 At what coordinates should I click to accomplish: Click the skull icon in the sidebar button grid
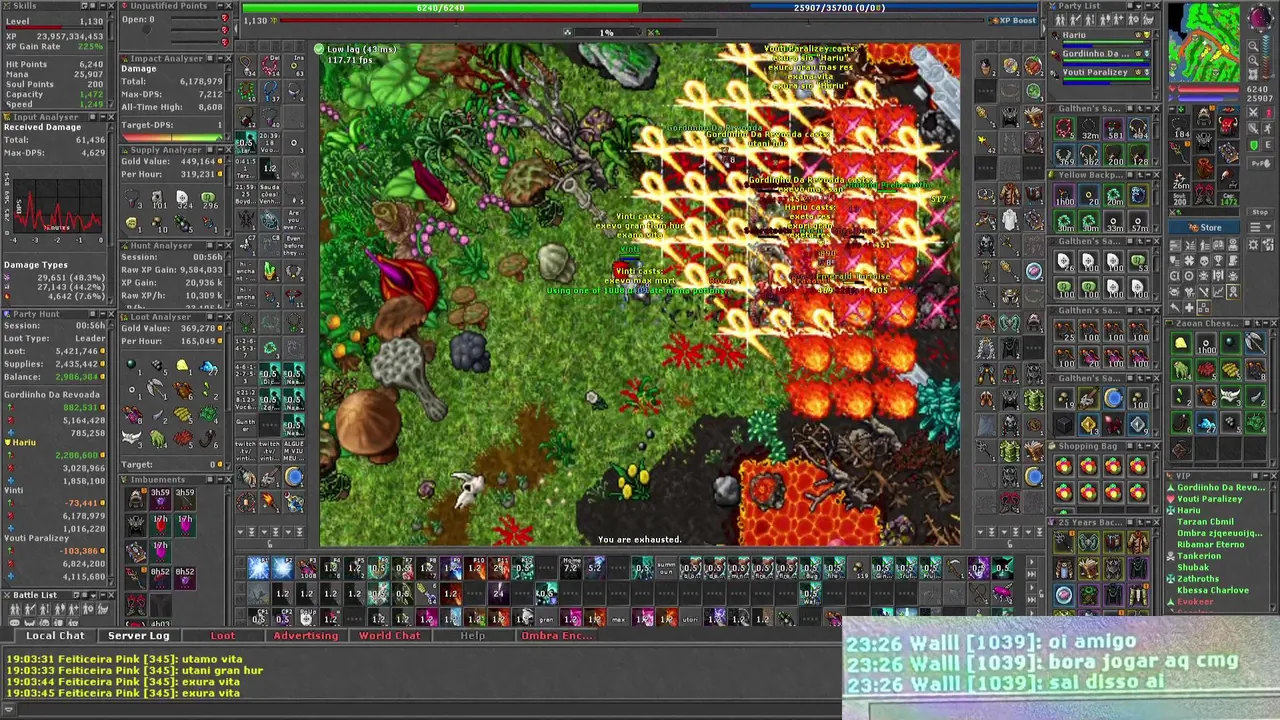click(x=1204, y=260)
